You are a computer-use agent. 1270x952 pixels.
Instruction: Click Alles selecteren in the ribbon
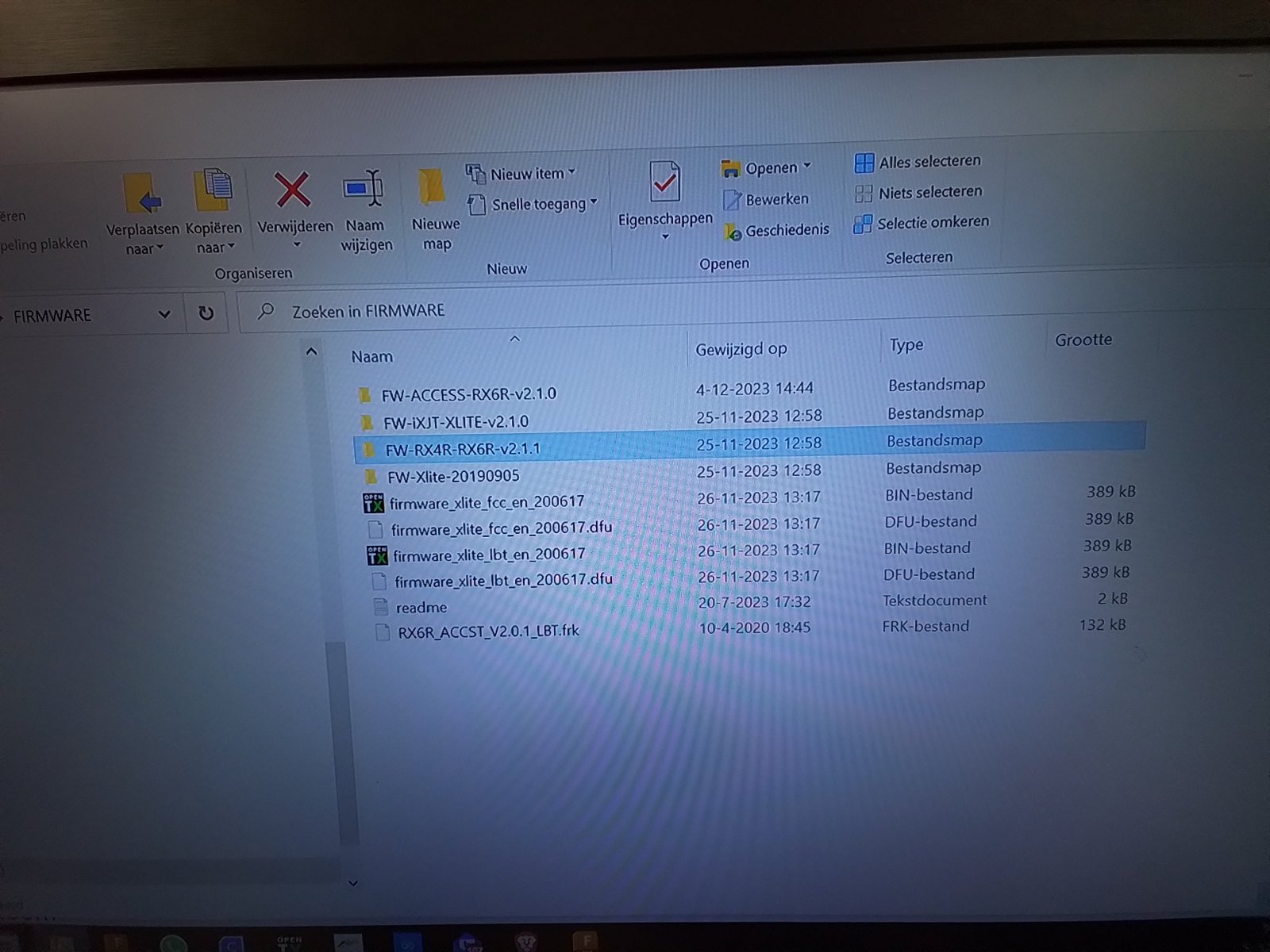click(x=918, y=162)
